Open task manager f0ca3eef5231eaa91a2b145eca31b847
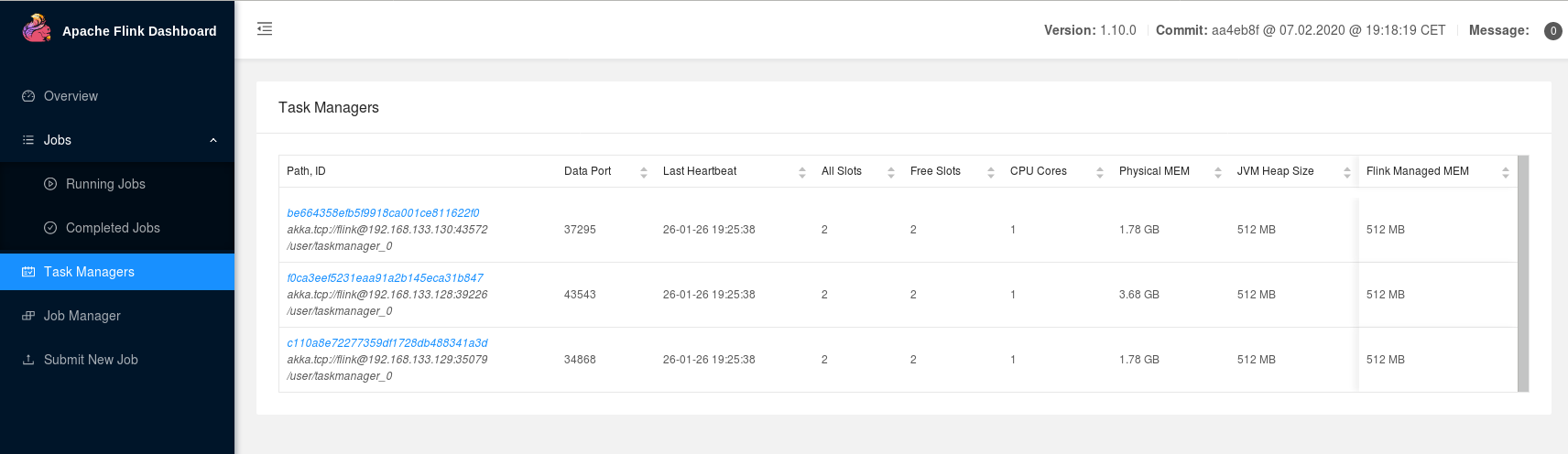 [x=385, y=278]
